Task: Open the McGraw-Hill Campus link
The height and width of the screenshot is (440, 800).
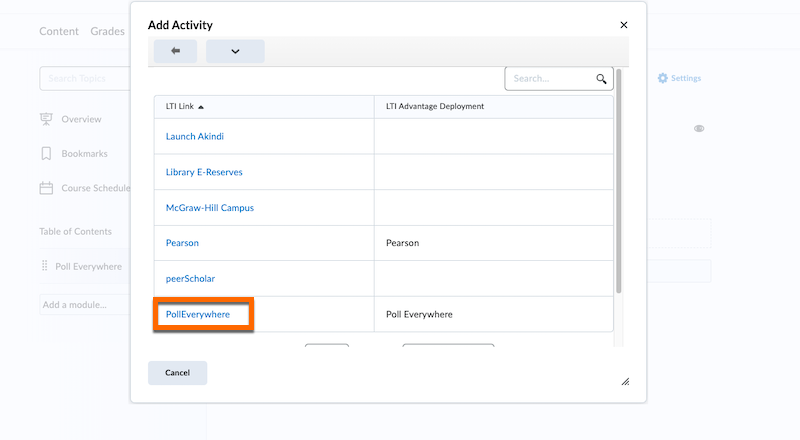Action: click(x=209, y=208)
